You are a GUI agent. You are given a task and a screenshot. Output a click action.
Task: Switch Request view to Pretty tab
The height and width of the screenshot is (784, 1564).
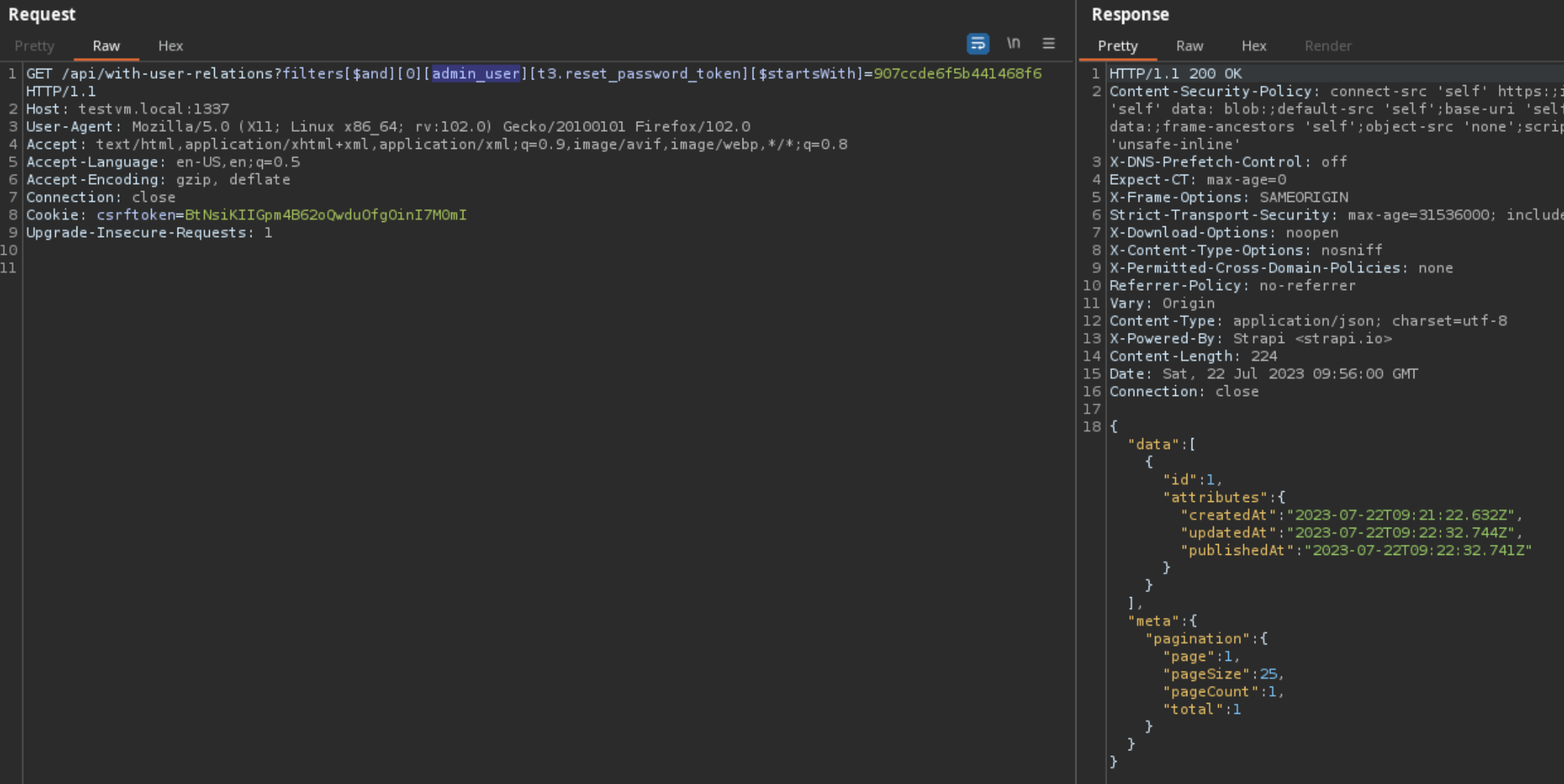click(34, 46)
